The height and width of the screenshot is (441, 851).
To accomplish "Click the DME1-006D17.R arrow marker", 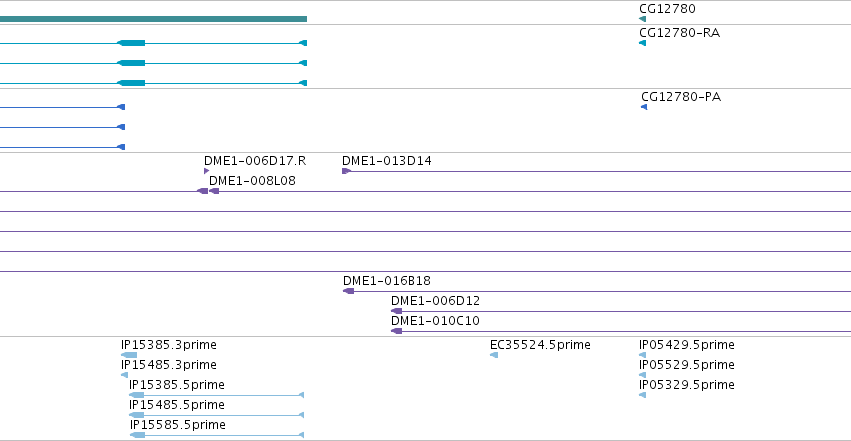I will [206, 171].
